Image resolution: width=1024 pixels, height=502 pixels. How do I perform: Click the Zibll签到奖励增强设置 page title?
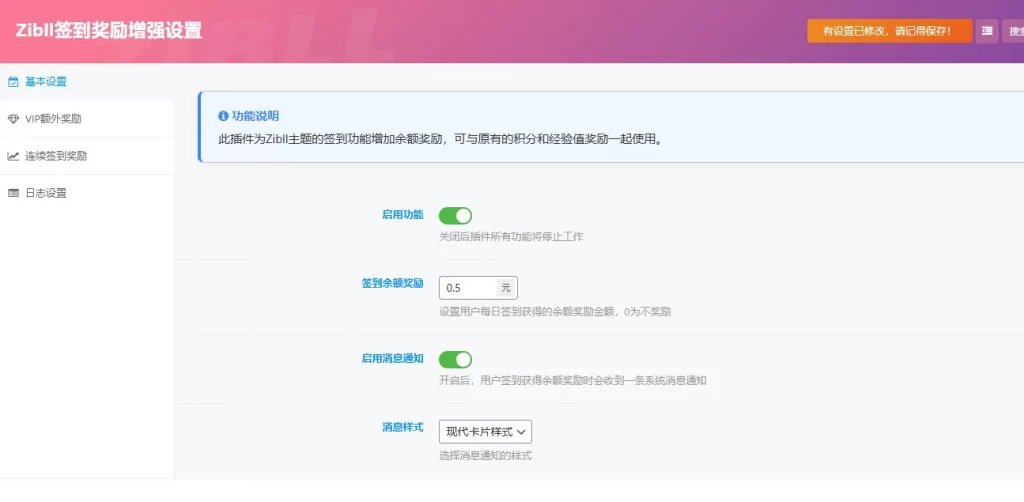(109, 31)
